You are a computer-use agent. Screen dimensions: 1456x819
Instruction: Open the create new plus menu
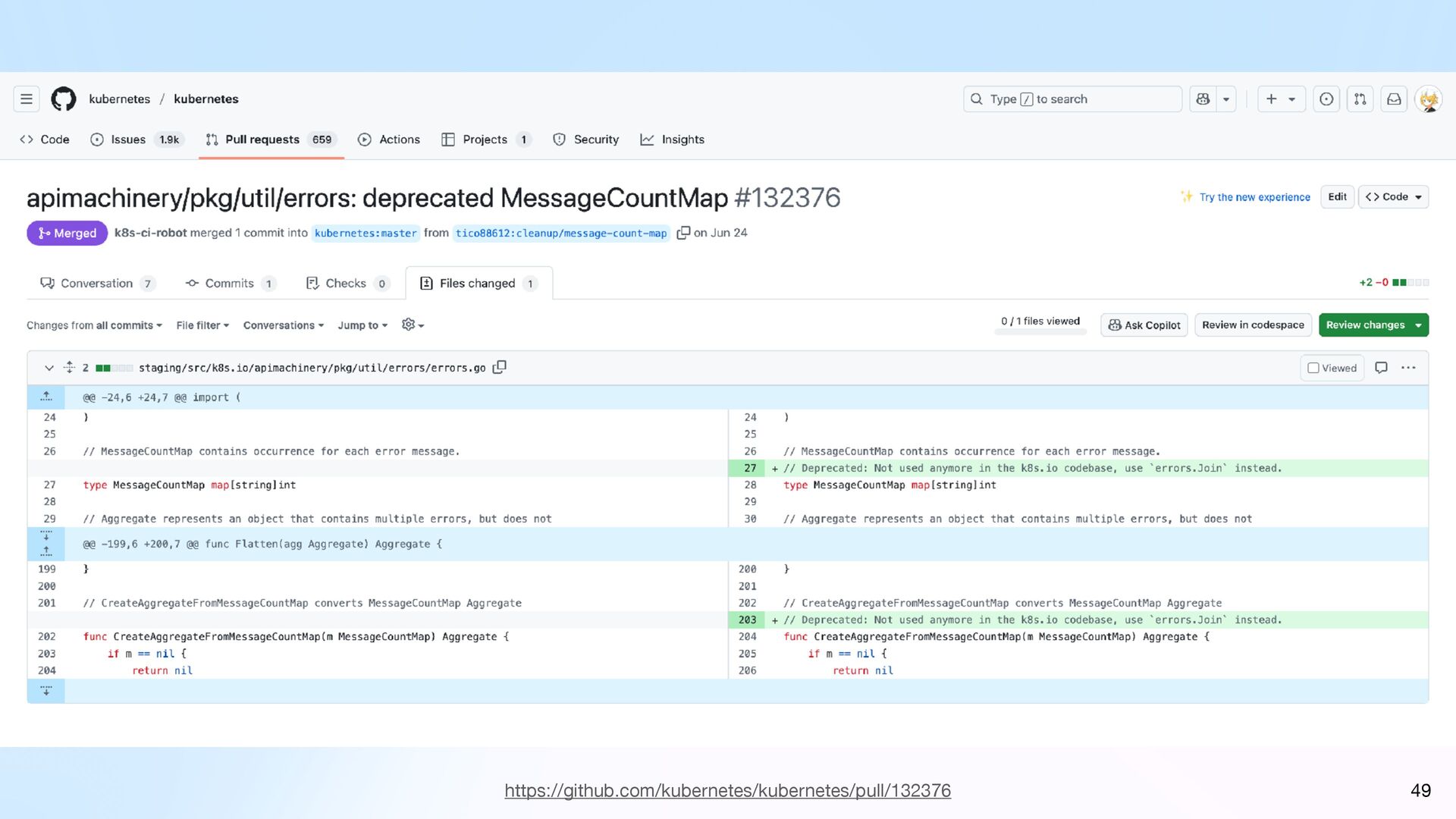pyautogui.click(x=1281, y=99)
